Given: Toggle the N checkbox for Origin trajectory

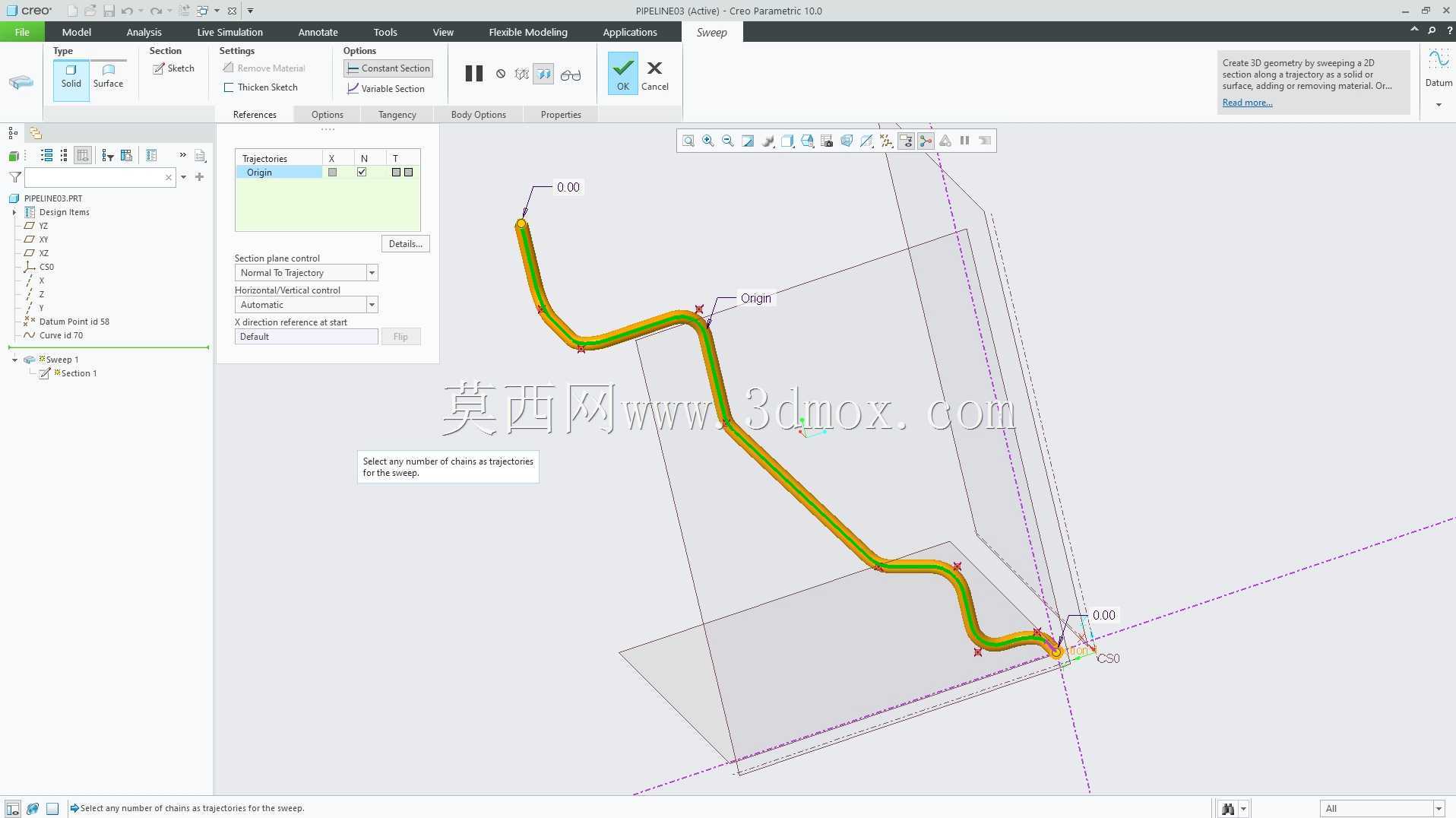Looking at the screenshot, I should [362, 173].
